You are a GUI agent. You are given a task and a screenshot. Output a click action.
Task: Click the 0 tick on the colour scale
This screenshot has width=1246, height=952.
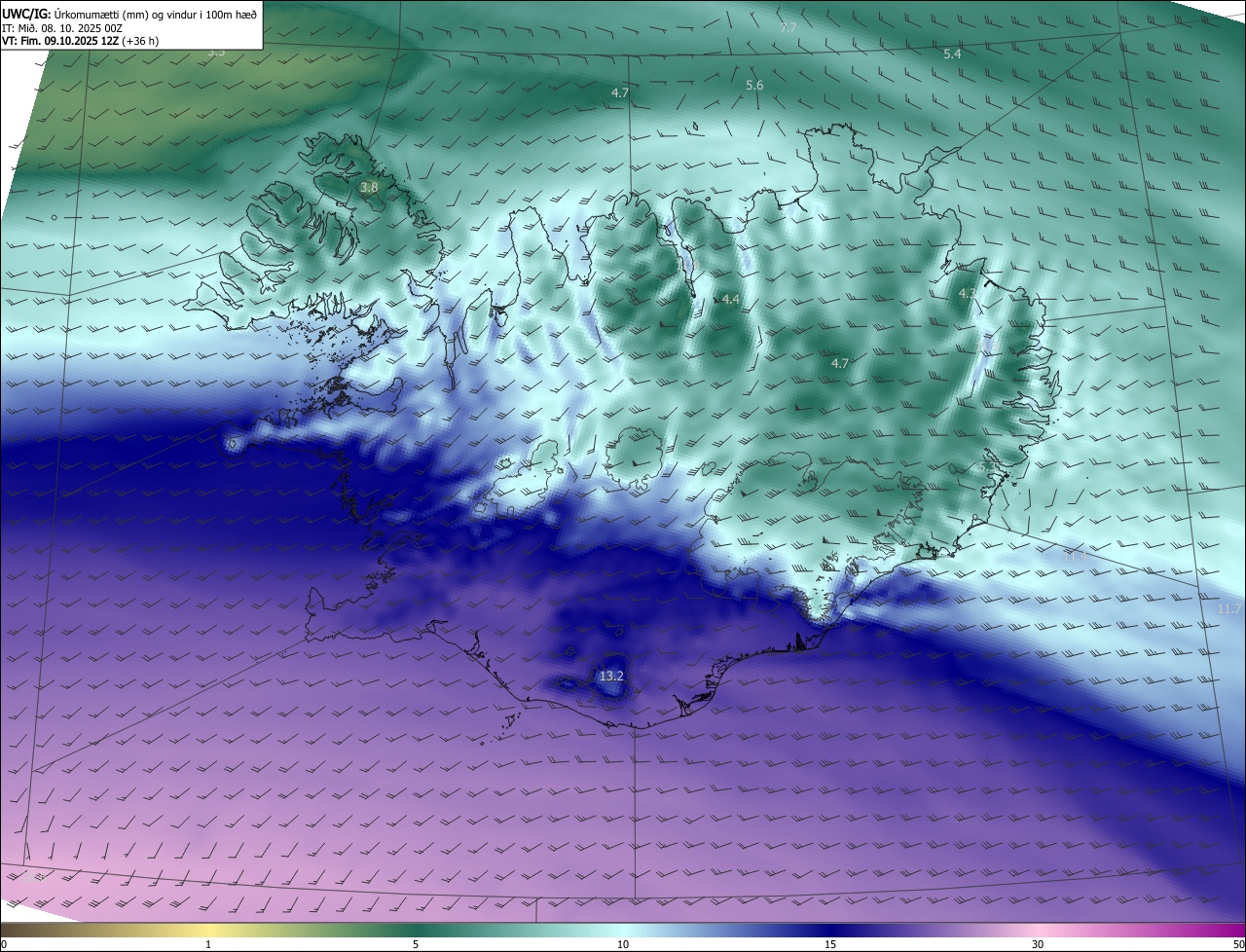[4, 944]
